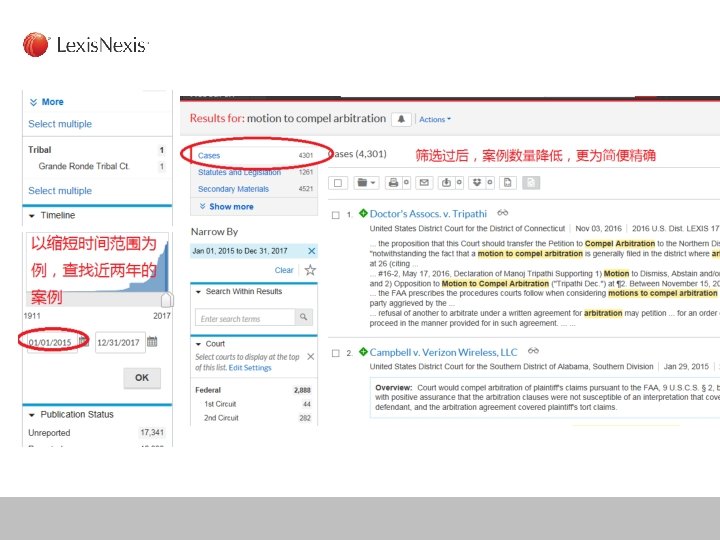Dismiss the select courts tip with X
This screenshot has width=720, height=540.
310,357
